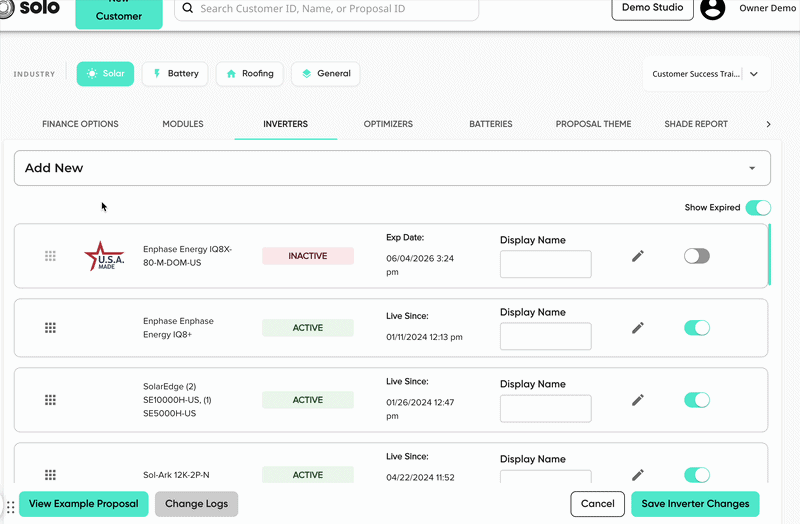Go to Proposal Theme tab
800x524 pixels.
point(593,124)
